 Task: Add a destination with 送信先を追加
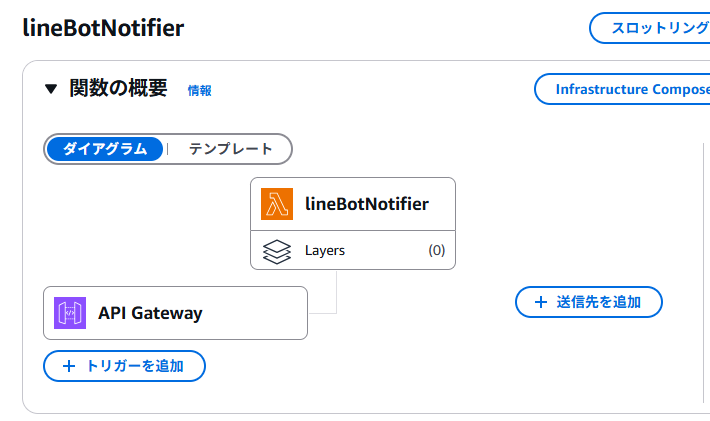click(589, 302)
